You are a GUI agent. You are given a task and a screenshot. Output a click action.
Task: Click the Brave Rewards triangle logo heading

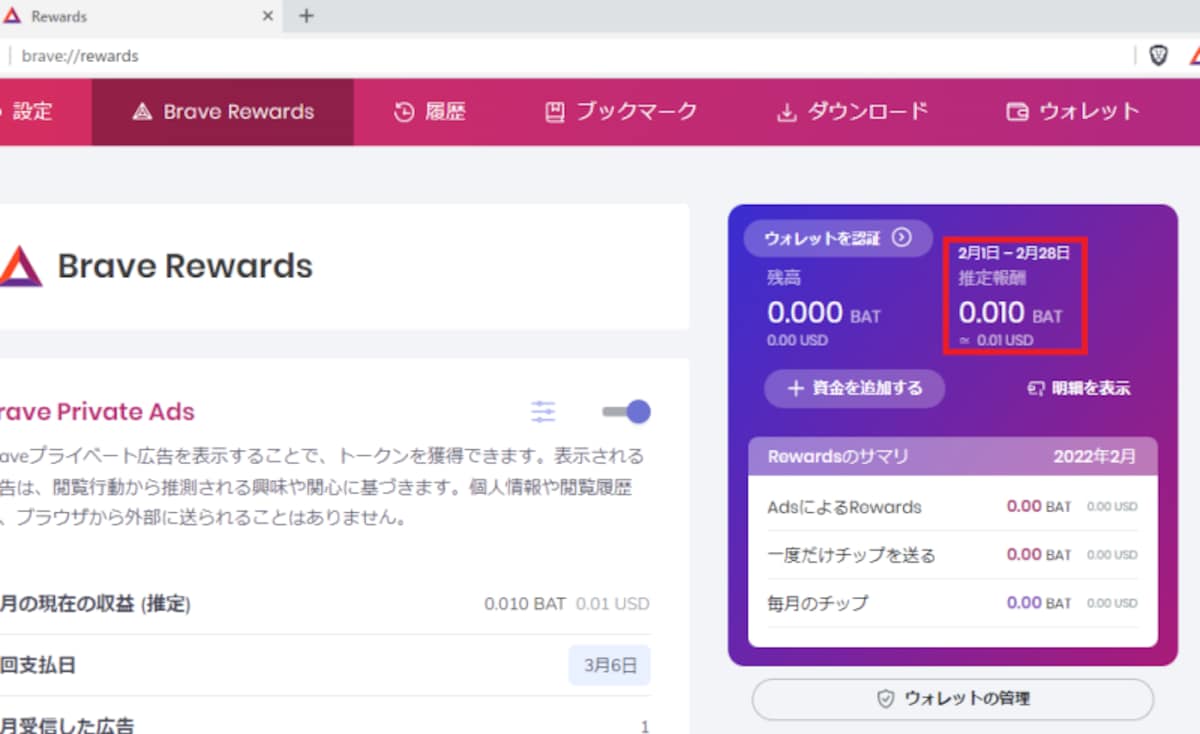coord(20,266)
